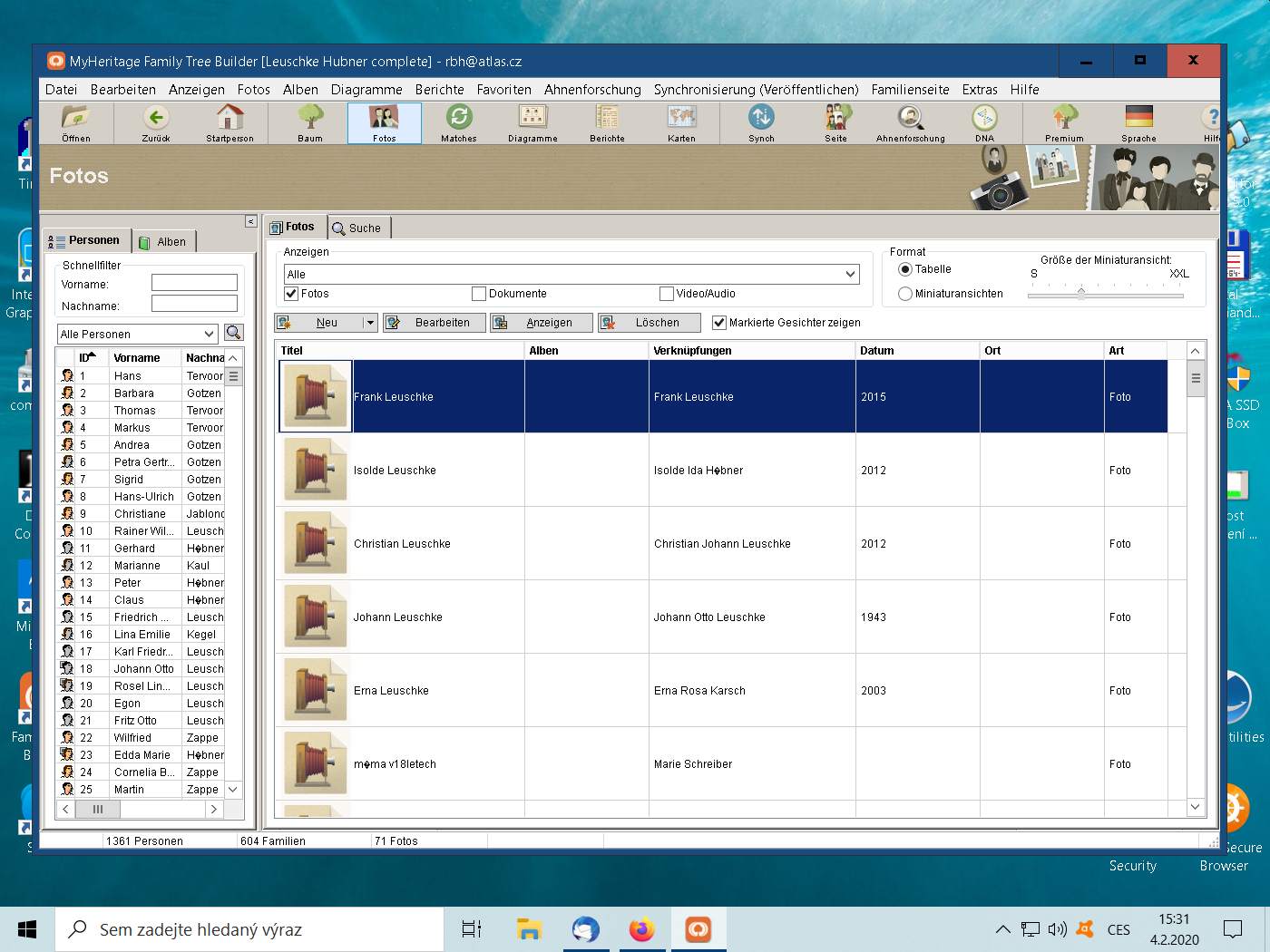This screenshot has width=1270, height=952.
Task: Open Firefox from the Windows taskbar
Action: point(642,929)
